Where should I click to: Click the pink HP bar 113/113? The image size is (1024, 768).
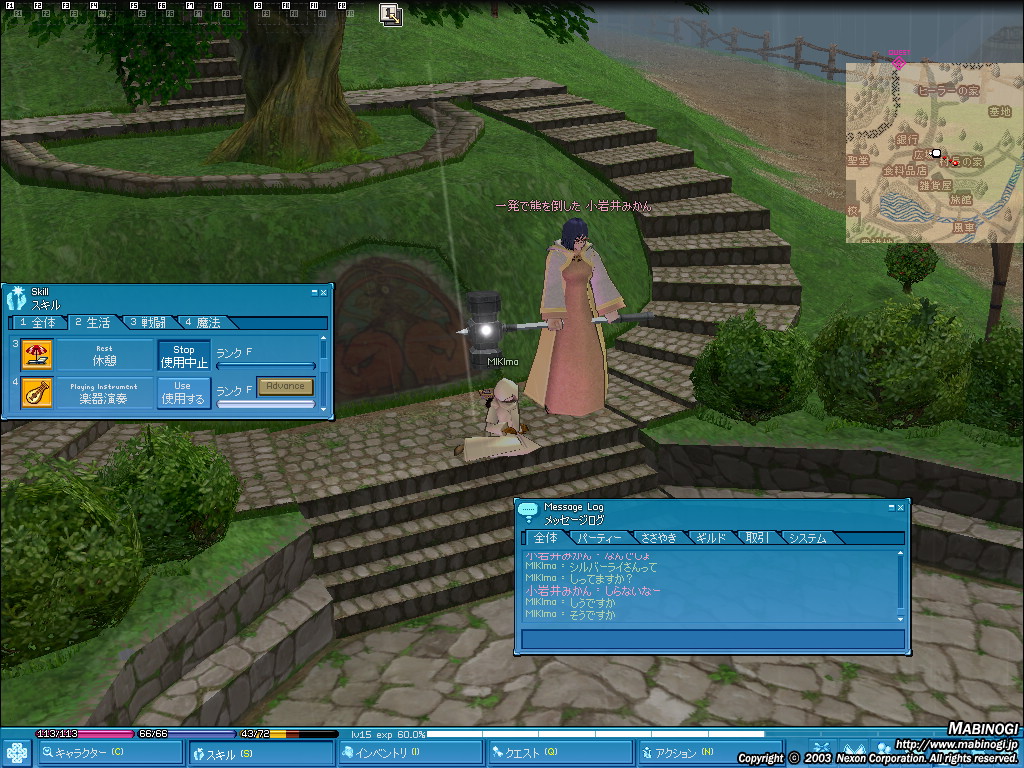pos(85,734)
